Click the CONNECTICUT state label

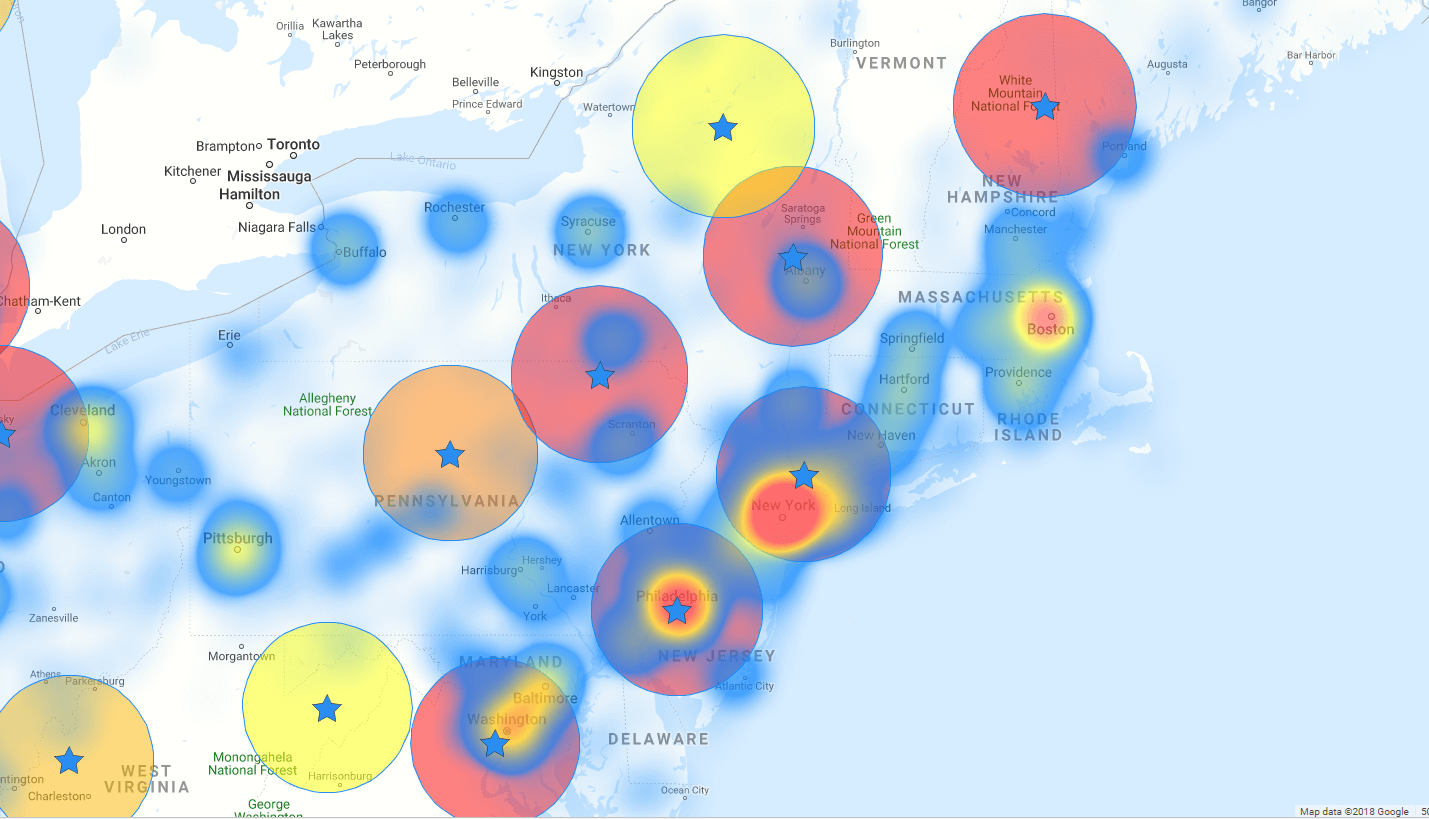coord(908,409)
